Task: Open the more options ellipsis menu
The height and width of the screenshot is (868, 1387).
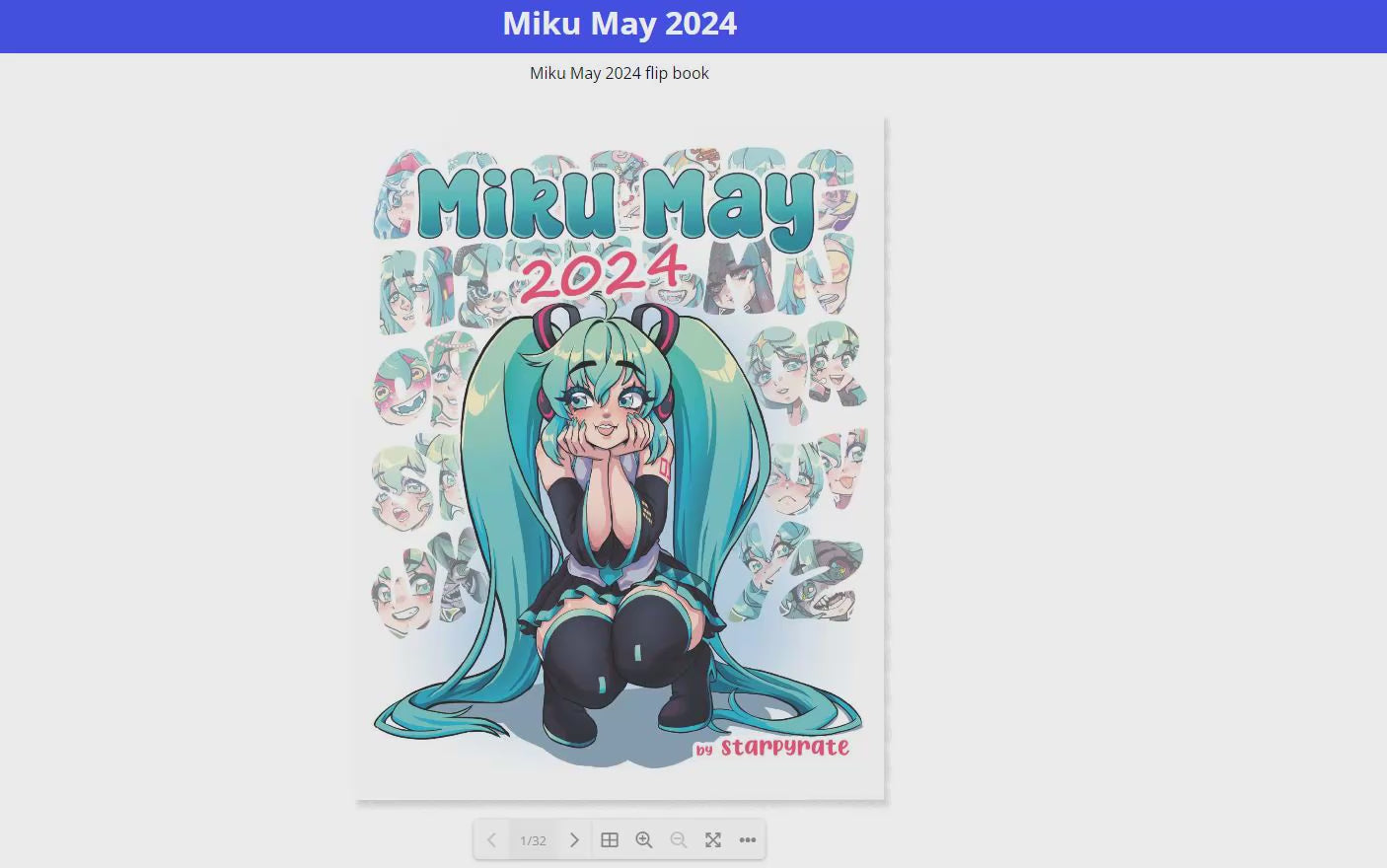Action: pyautogui.click(x=748, y=840)
